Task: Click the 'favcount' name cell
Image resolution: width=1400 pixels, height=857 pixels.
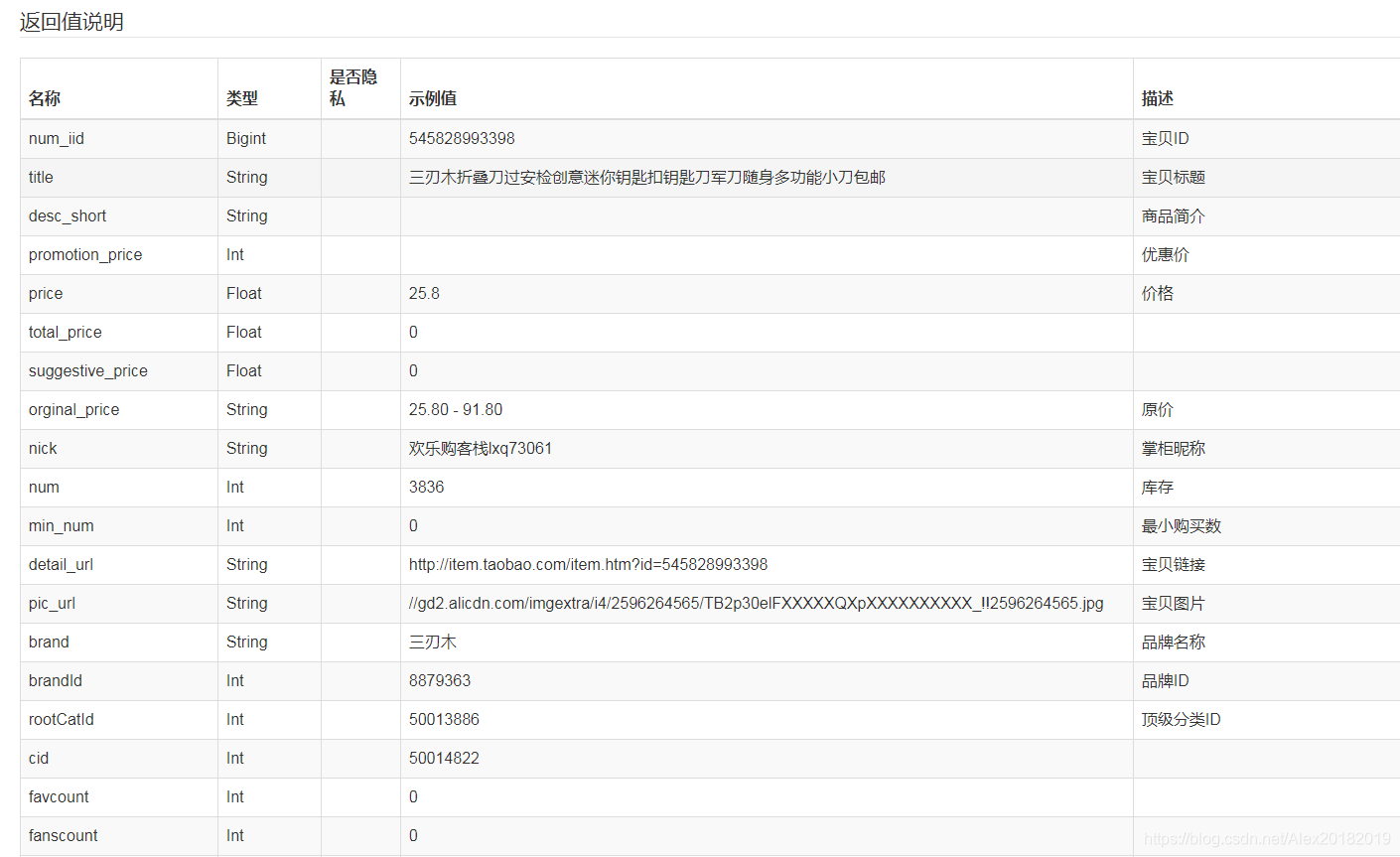Action: click(59, 796)
